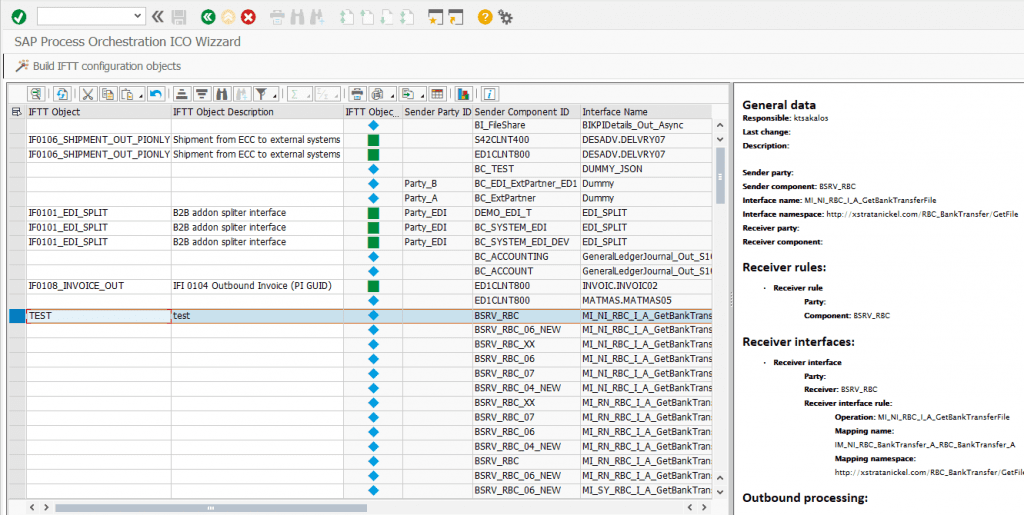
Task: Click the Sort Ascending icon
Action: [183, 94]
